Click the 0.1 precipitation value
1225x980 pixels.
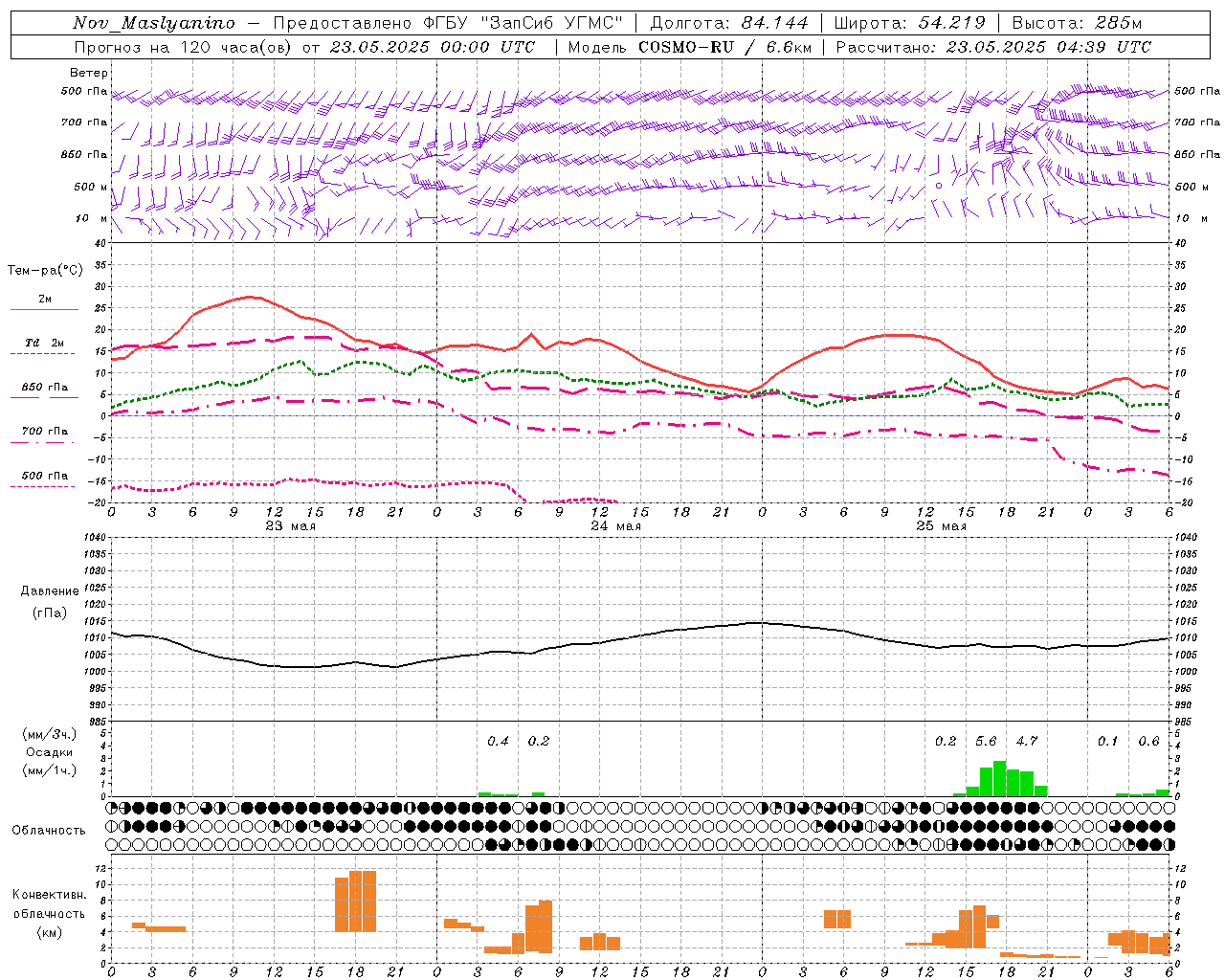click(1107, 742)
